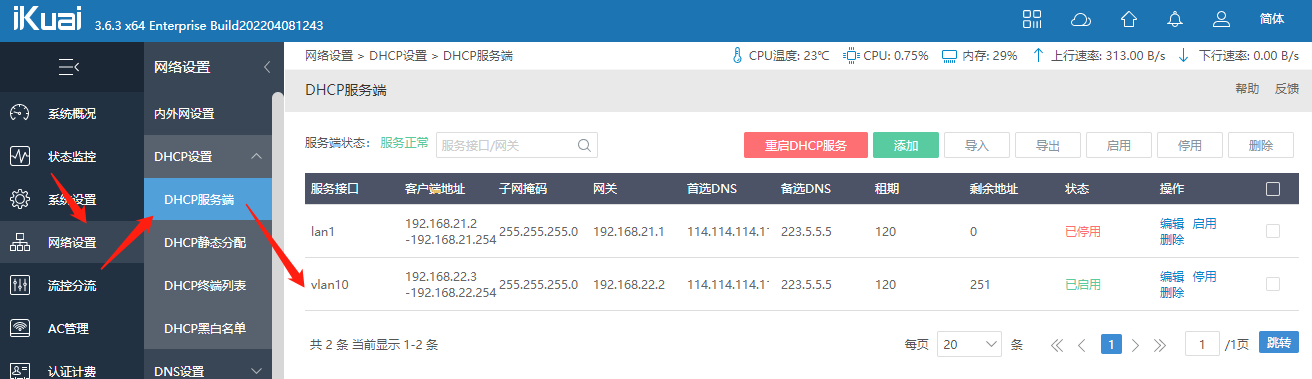Click the 流控分流 sliders icon
Viewport: 1312px width, 379px height.
[20, 285]
